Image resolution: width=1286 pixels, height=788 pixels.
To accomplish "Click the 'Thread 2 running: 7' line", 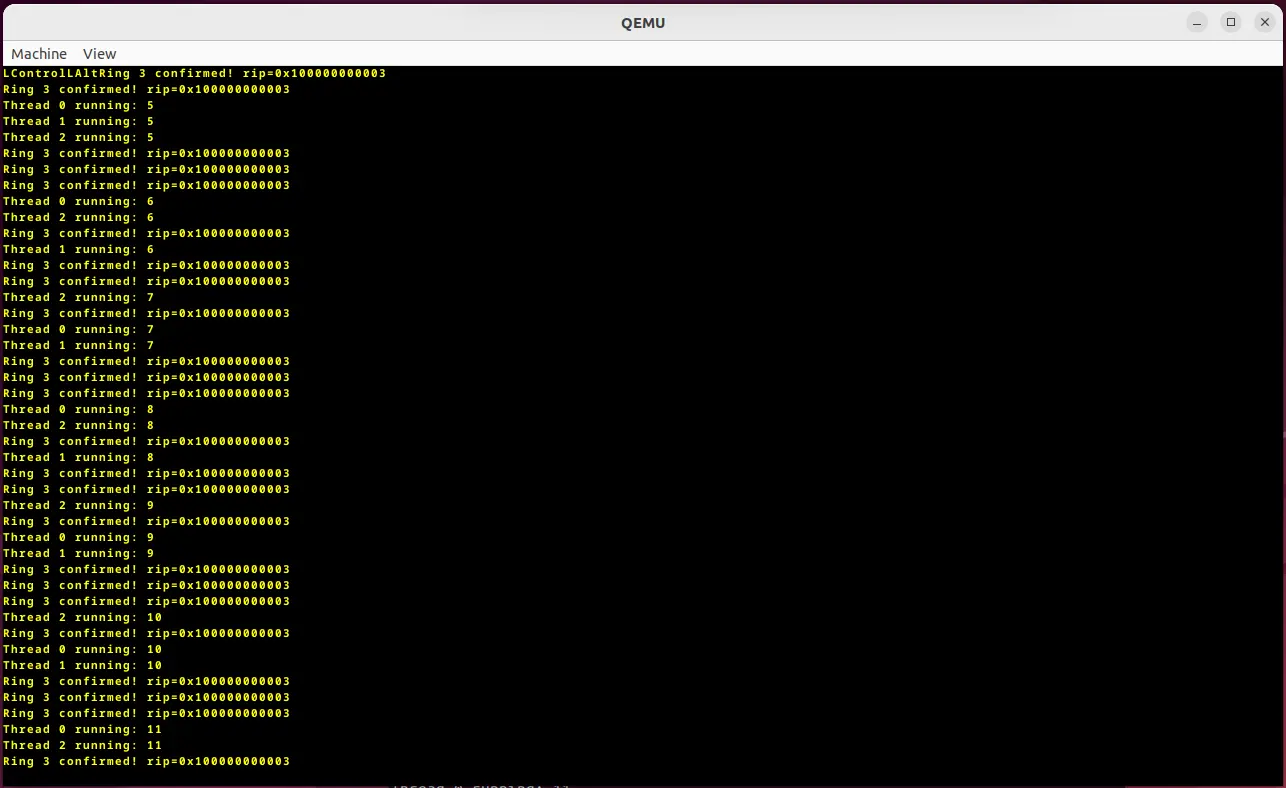I will pyautogui.click(x=78, y=298).
